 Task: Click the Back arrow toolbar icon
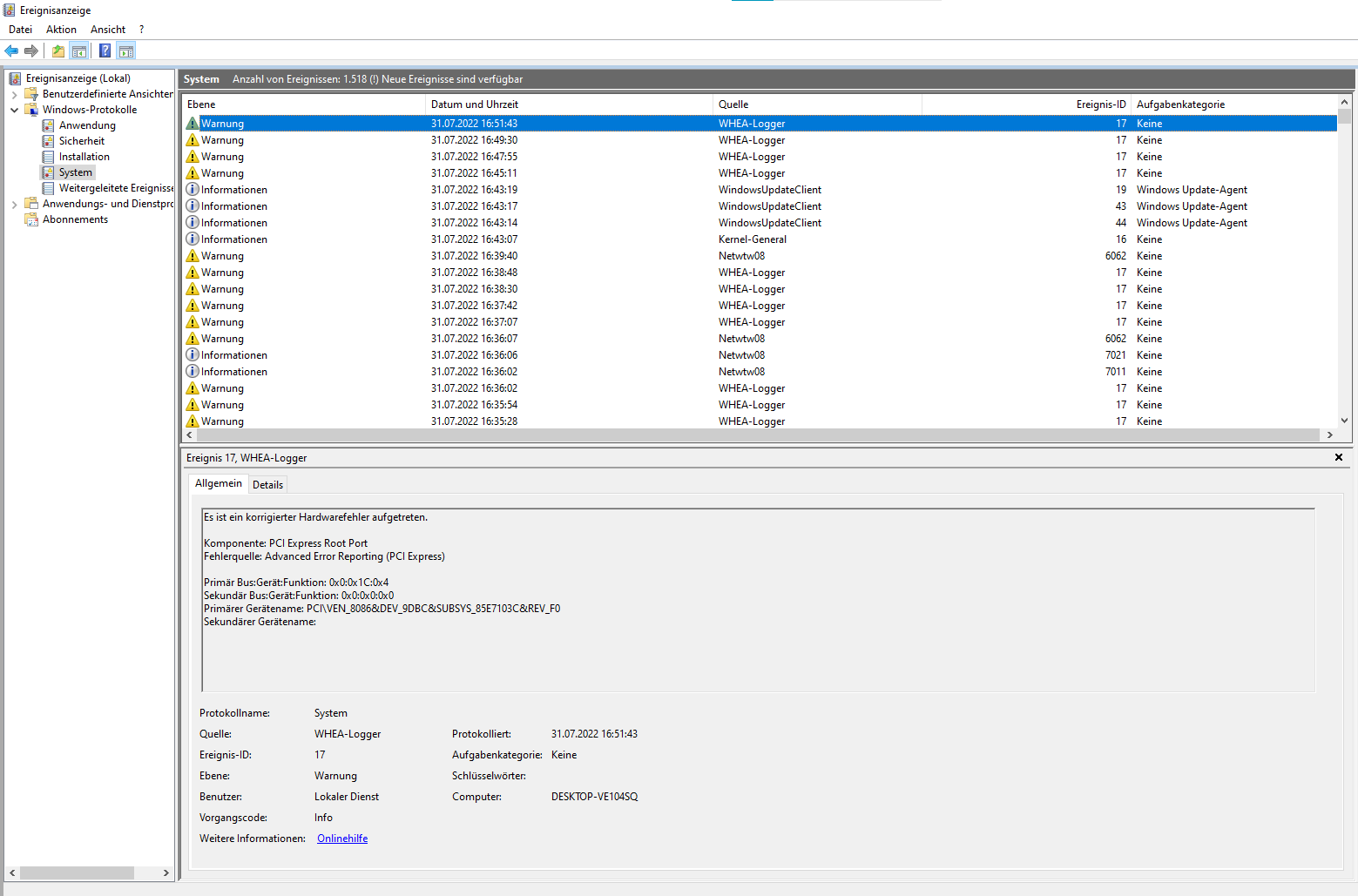(11, 51)
